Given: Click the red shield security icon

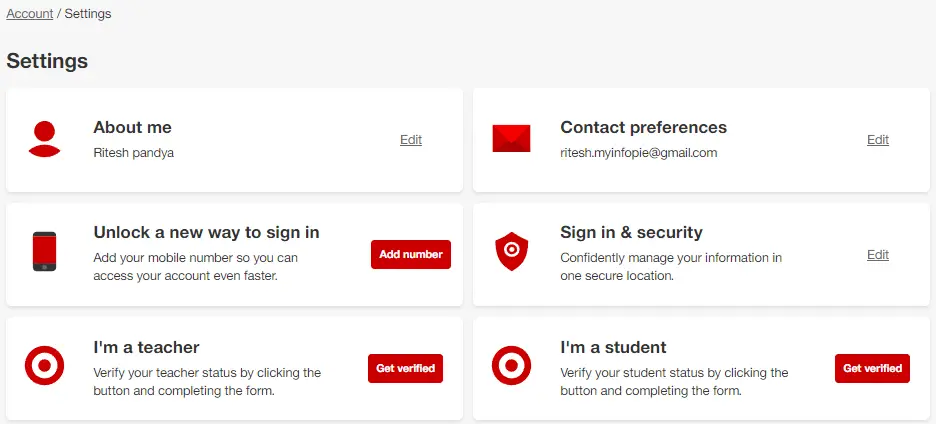Looking at the screenshot, I should coord(512,251).
